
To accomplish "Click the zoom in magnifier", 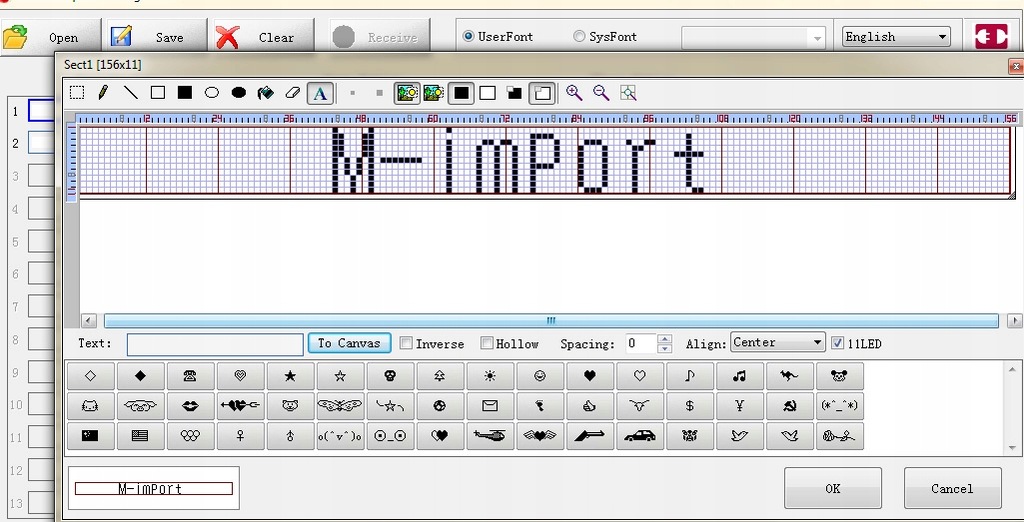I will 574,93.
